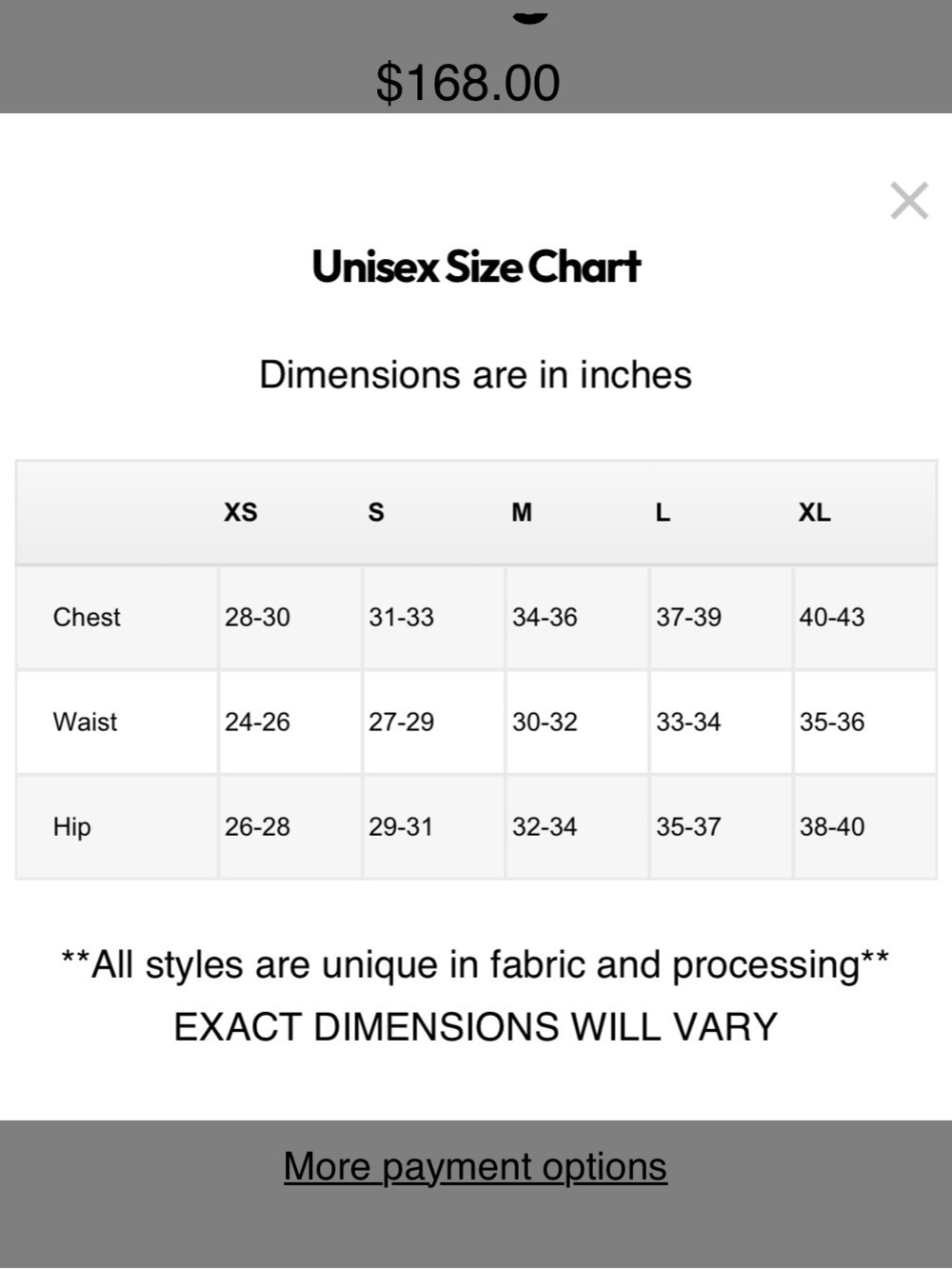Viewport: 952px width, 1269px height.
Task: Click the $168.00 price text
Action: coord(467,82)
